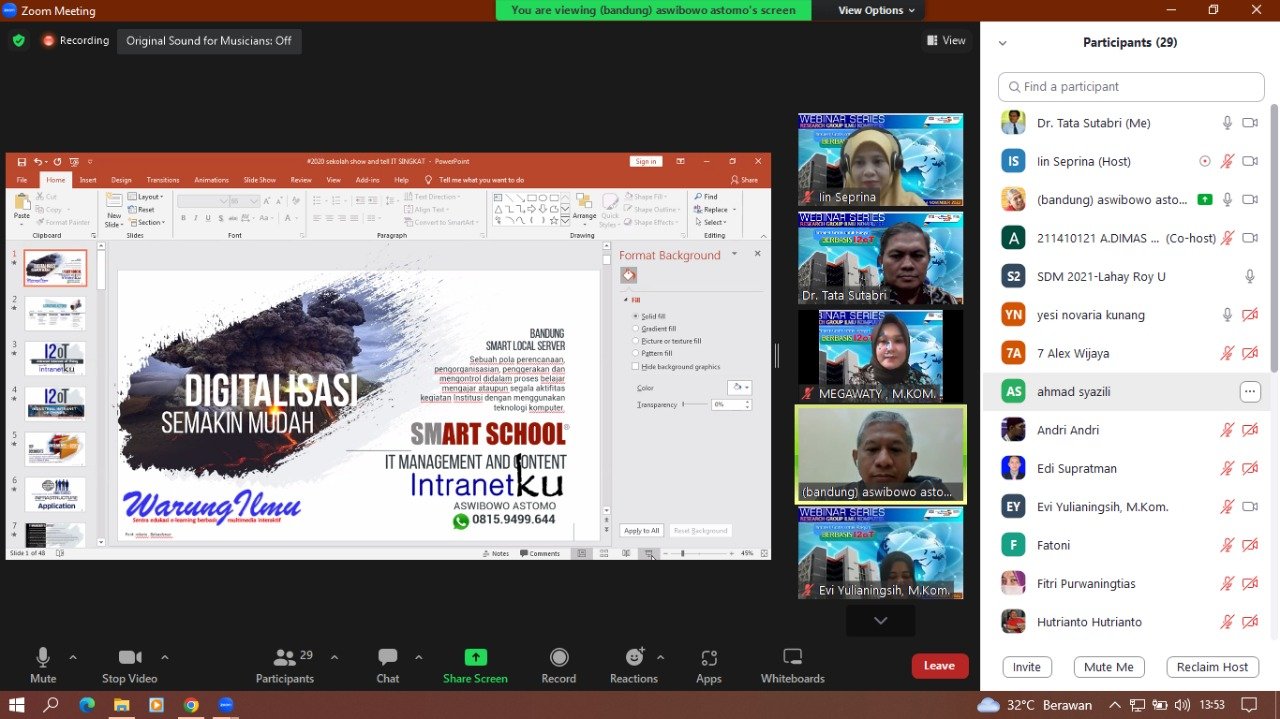Click the more options button for ahmad syazili

coord(1250,392)
